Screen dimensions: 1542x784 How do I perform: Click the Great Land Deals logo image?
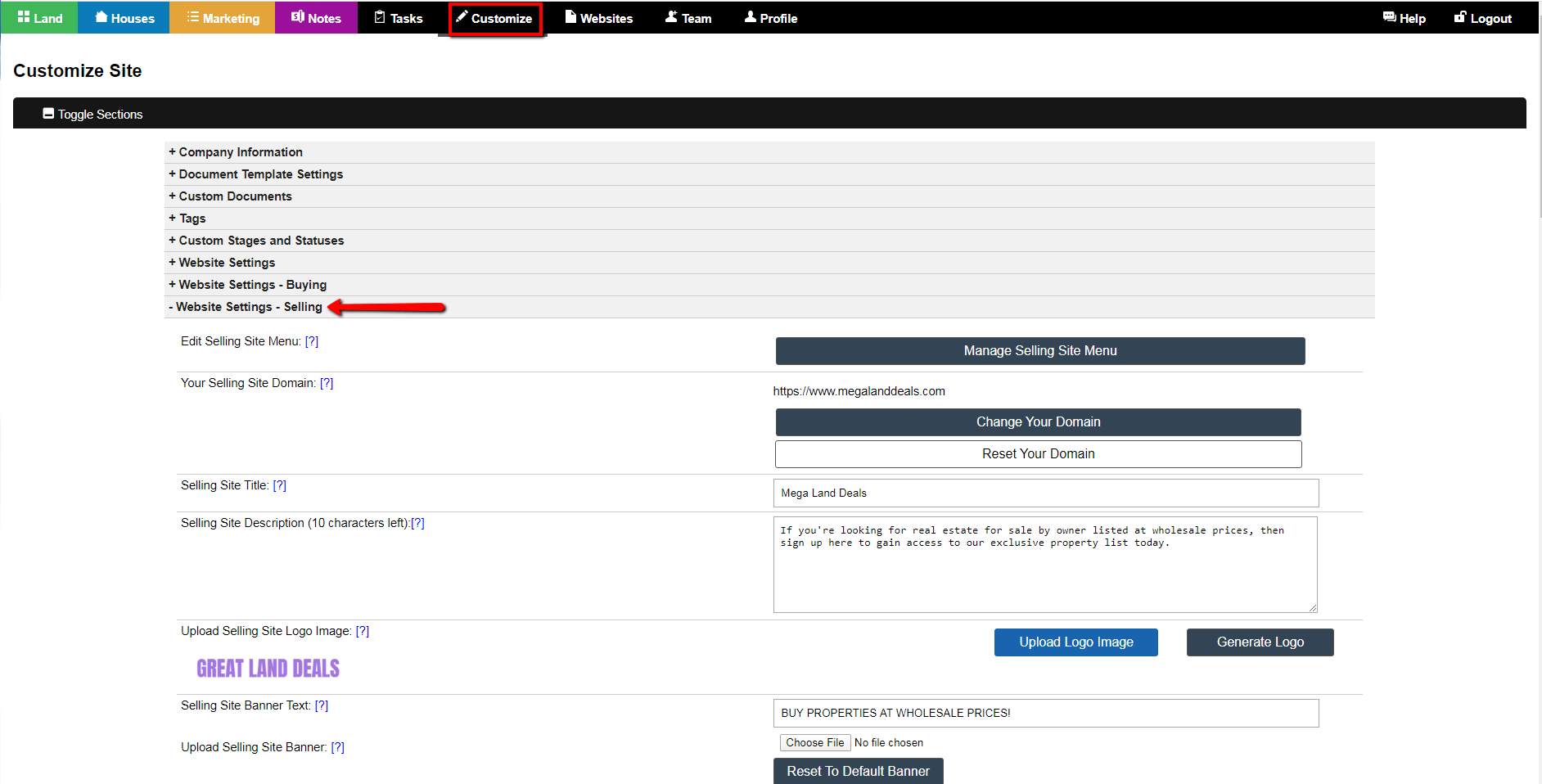click(268, 669)
